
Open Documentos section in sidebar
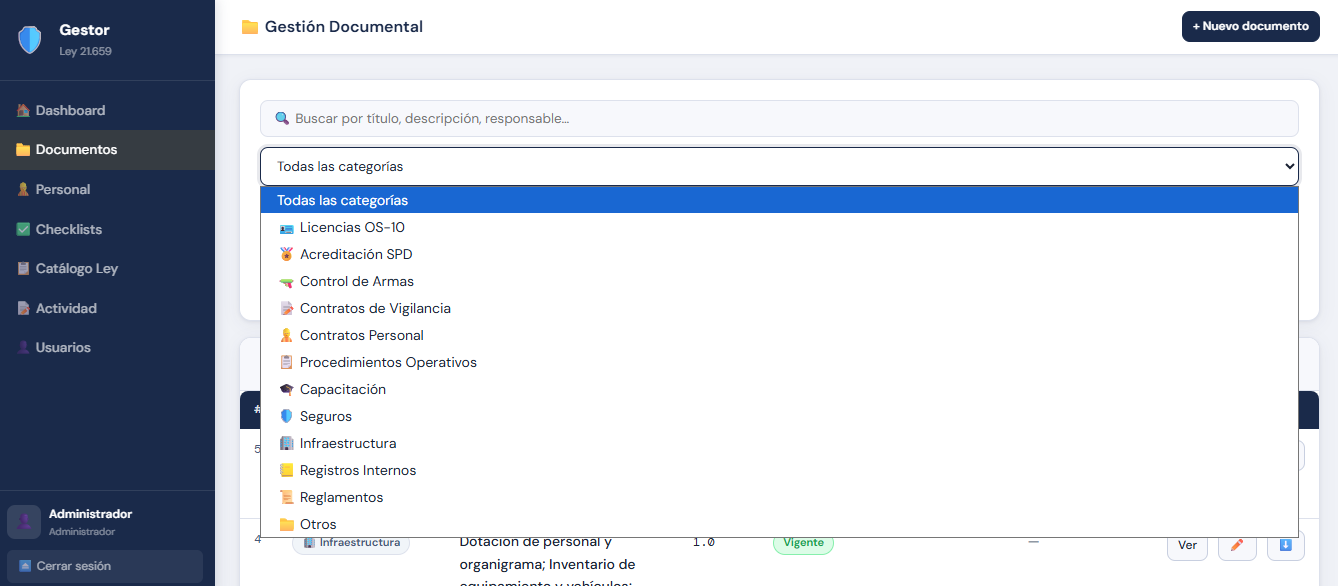[107, 150]
